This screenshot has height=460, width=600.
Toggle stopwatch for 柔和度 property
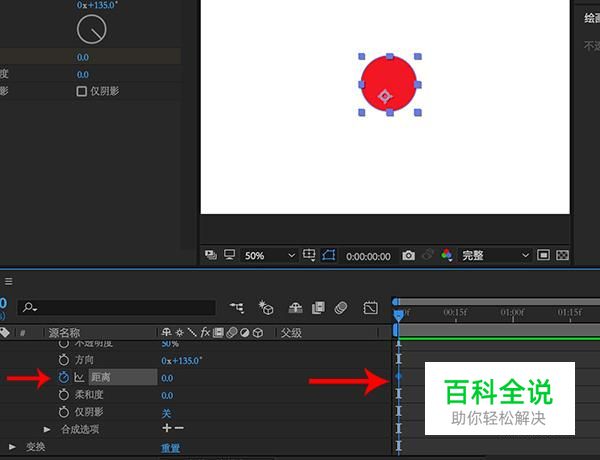click(x=64, y=395)
